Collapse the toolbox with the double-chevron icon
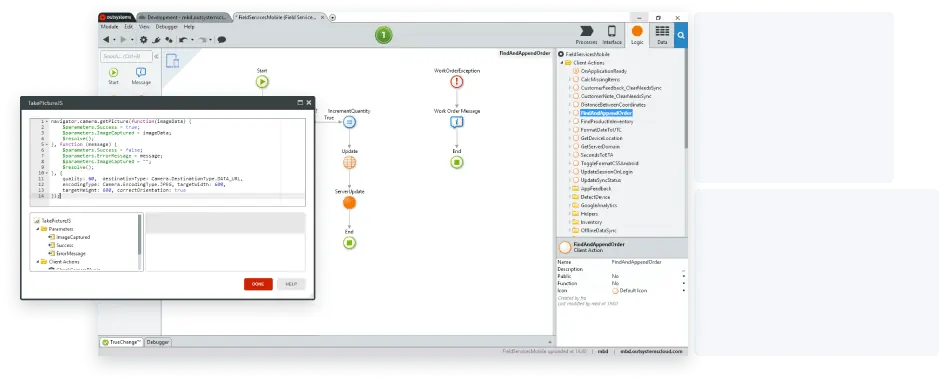 [x=157, y=56]
